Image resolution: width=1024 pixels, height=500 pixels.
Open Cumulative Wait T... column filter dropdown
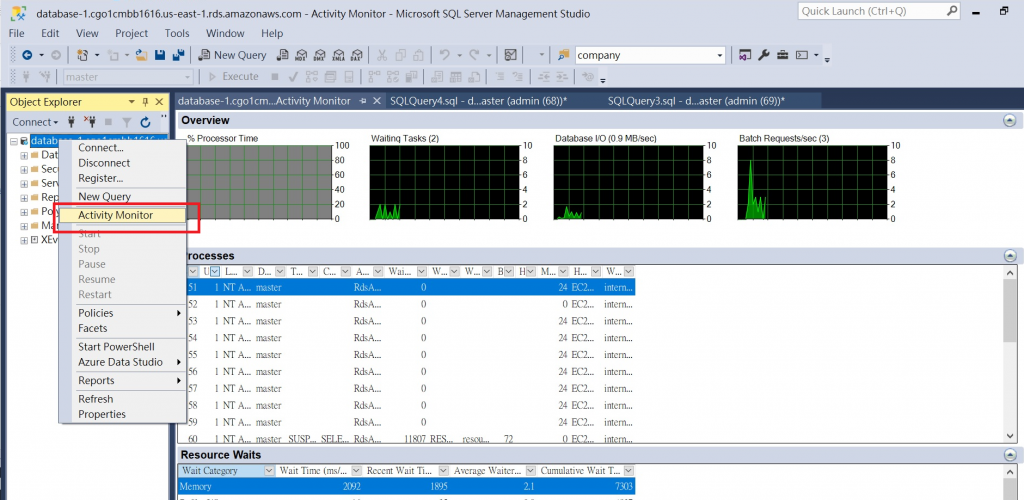tap(628, 471)
